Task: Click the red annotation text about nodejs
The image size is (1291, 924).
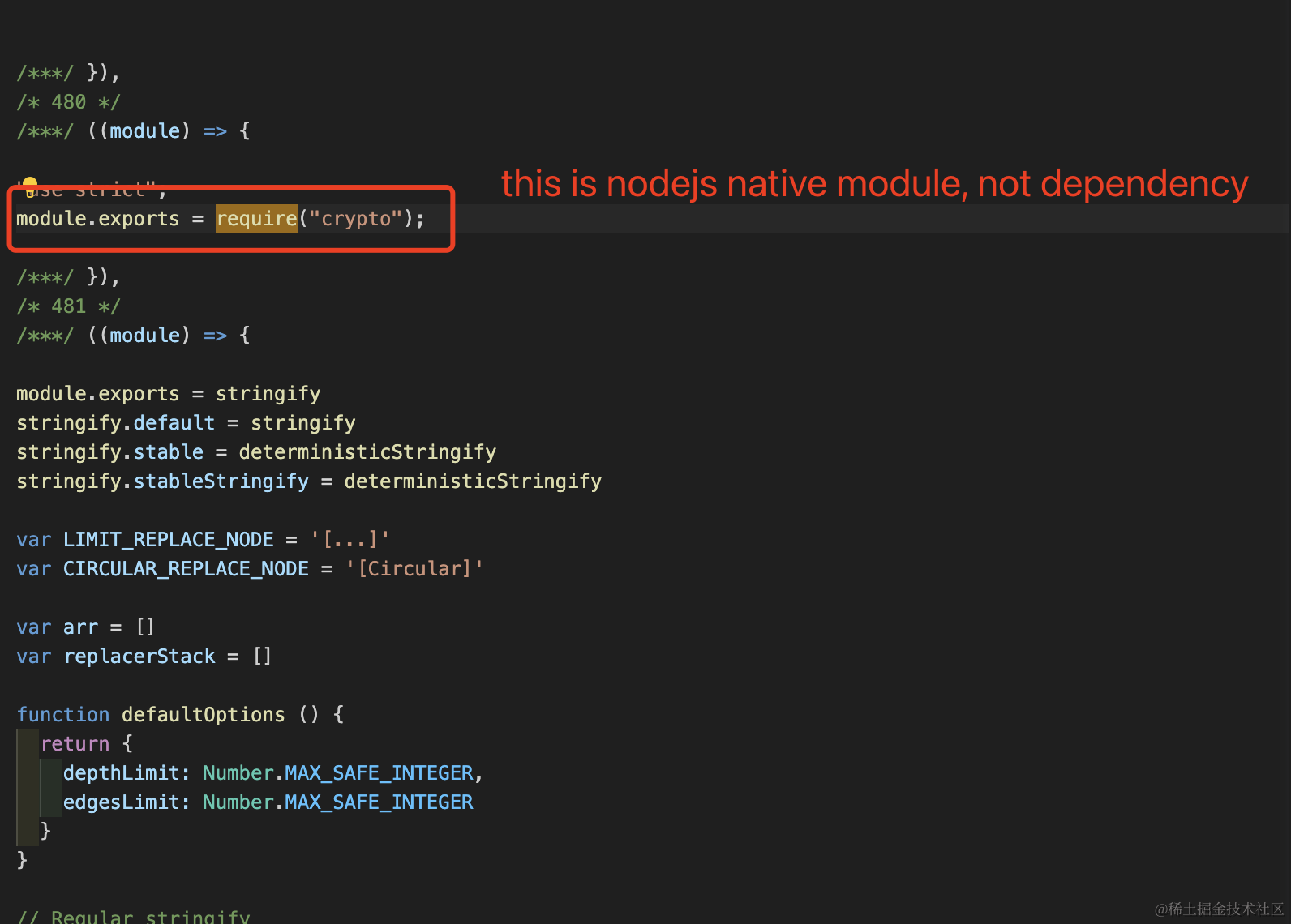Action: (874, 184)
